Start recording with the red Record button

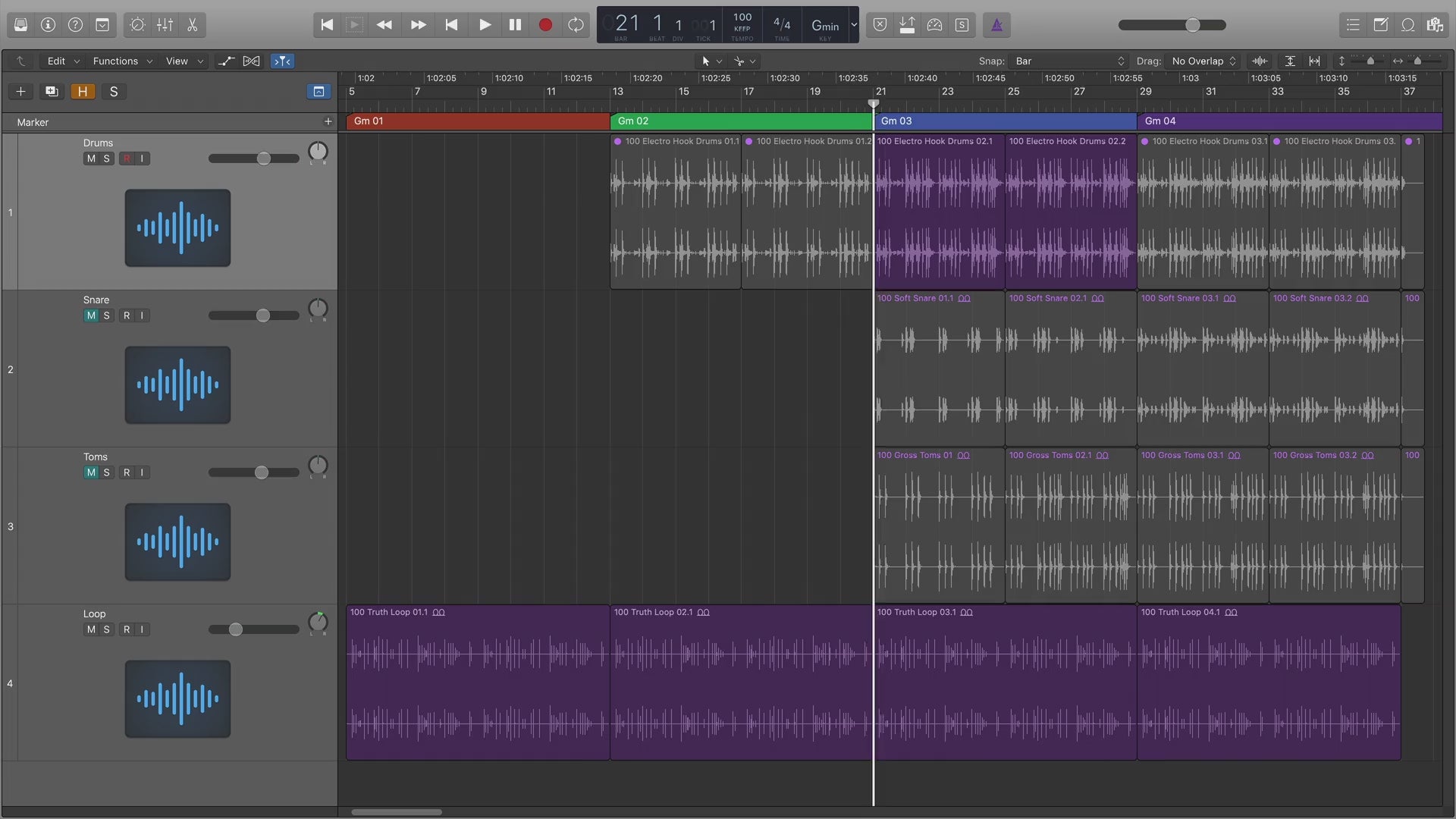(x=545, y=25)
